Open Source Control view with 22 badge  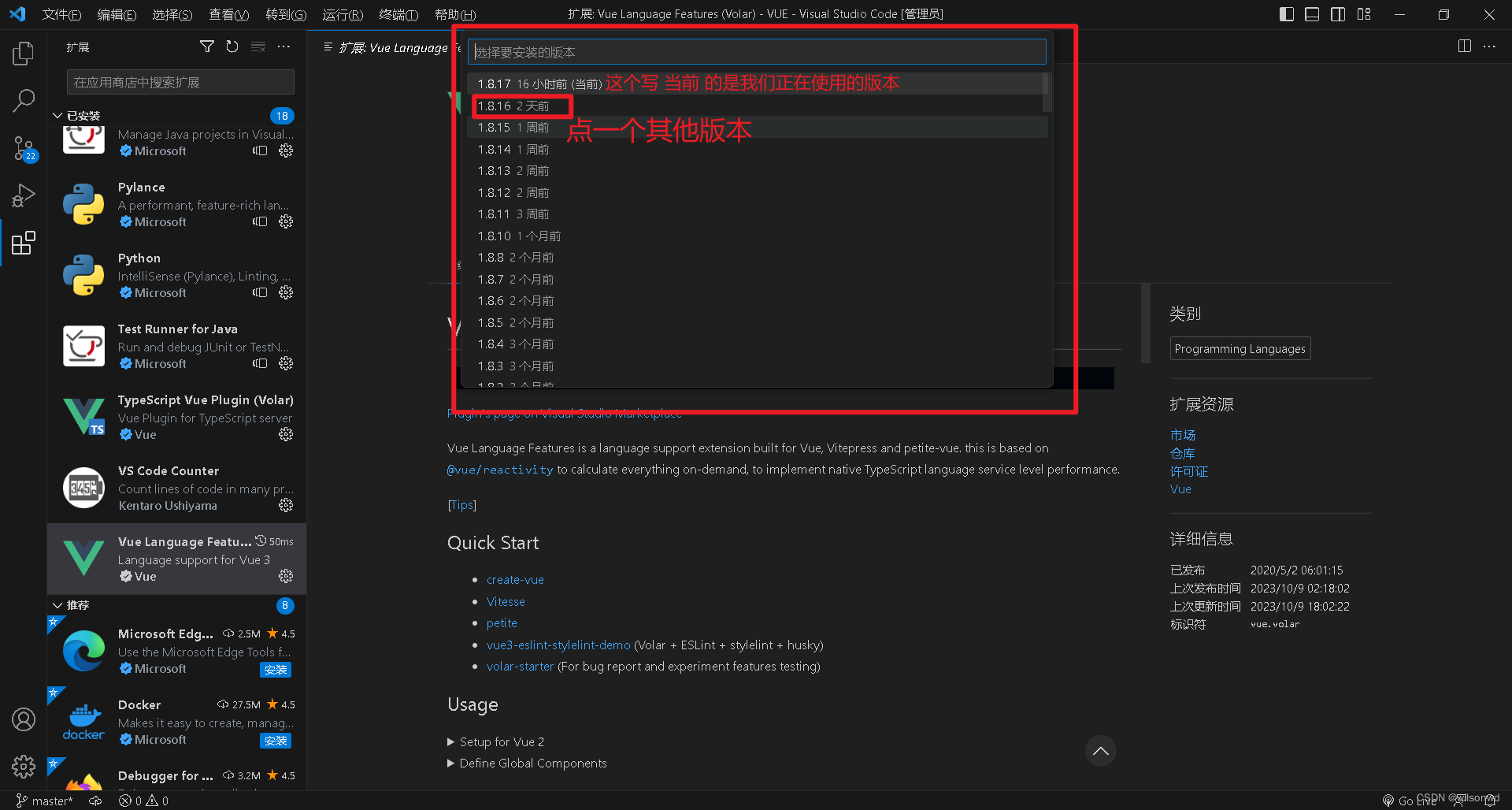click(x=24, y=148)
